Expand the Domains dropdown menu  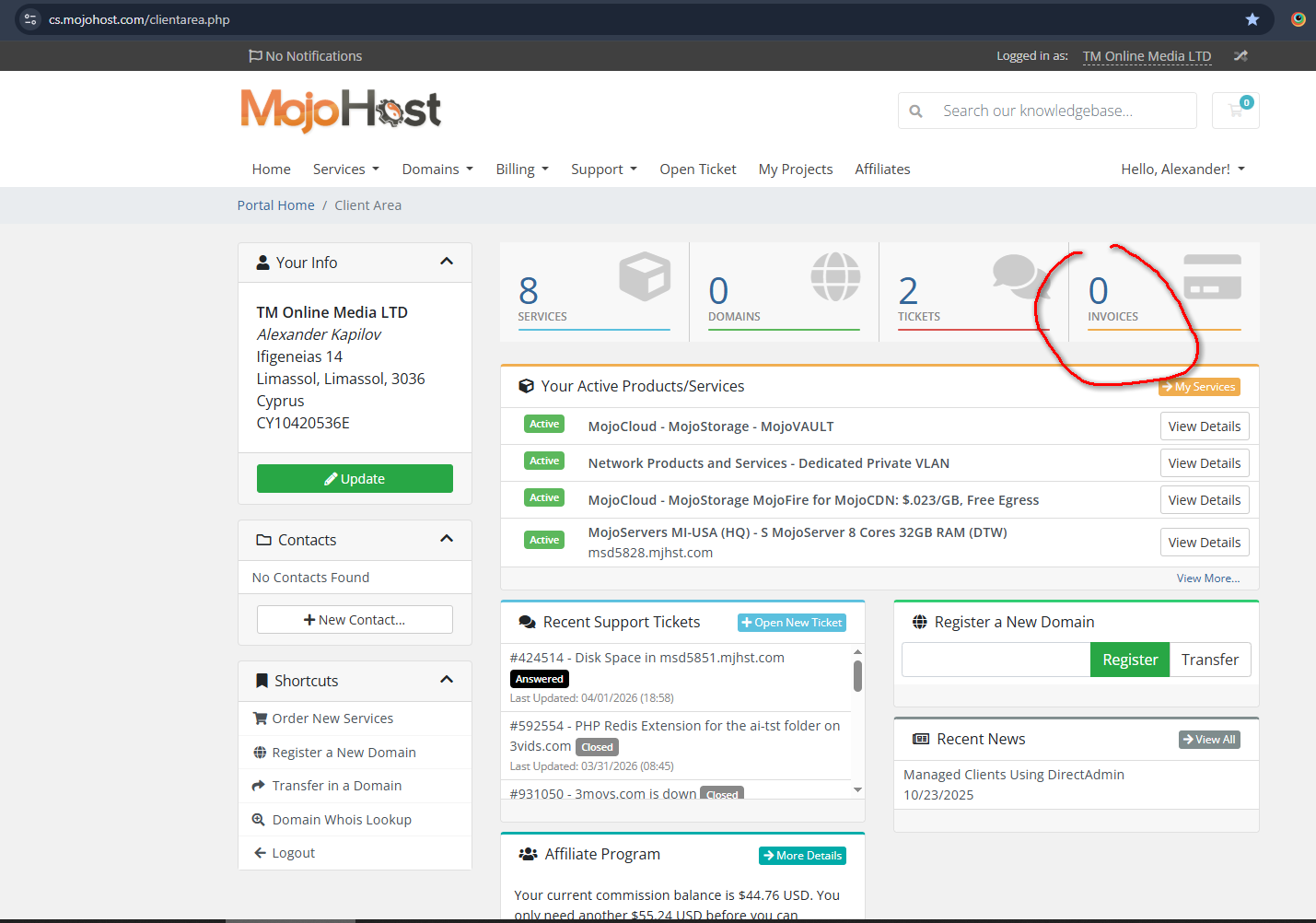click(438, 169)
